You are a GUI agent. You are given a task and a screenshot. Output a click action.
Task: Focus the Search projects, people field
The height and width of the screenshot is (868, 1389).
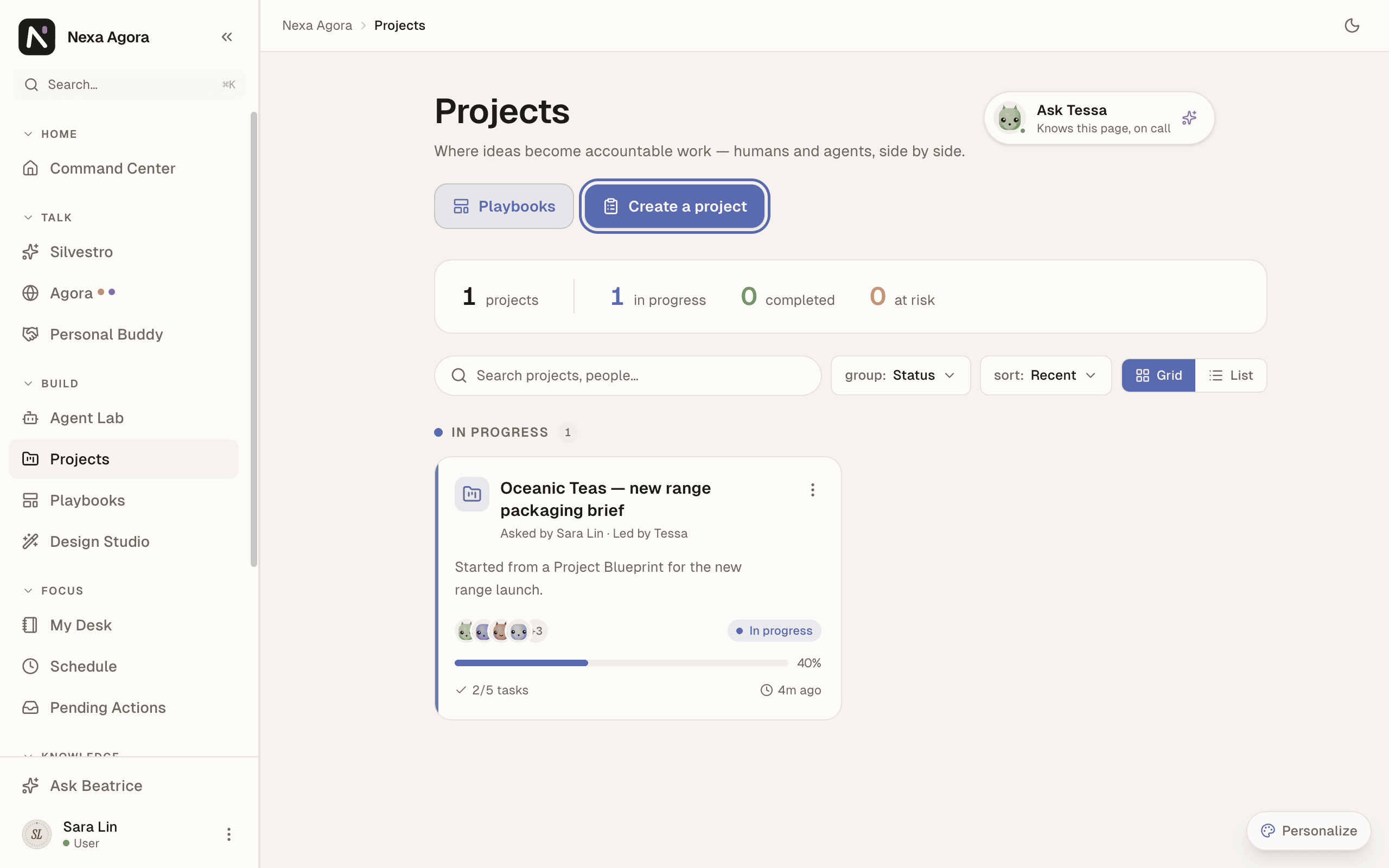(627, 375)
